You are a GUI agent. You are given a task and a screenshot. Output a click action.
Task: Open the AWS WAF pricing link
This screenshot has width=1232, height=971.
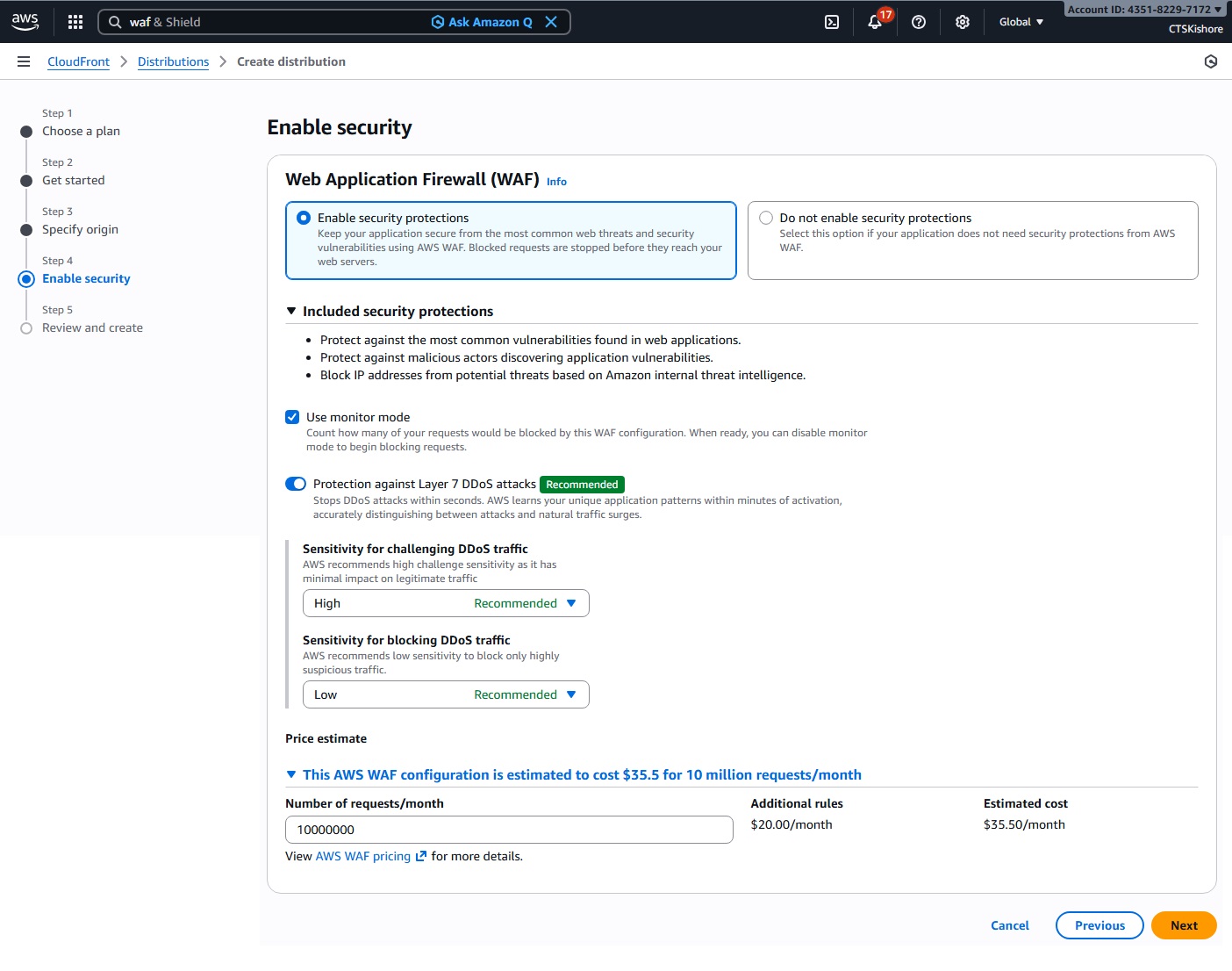click(x=363, y=856)
